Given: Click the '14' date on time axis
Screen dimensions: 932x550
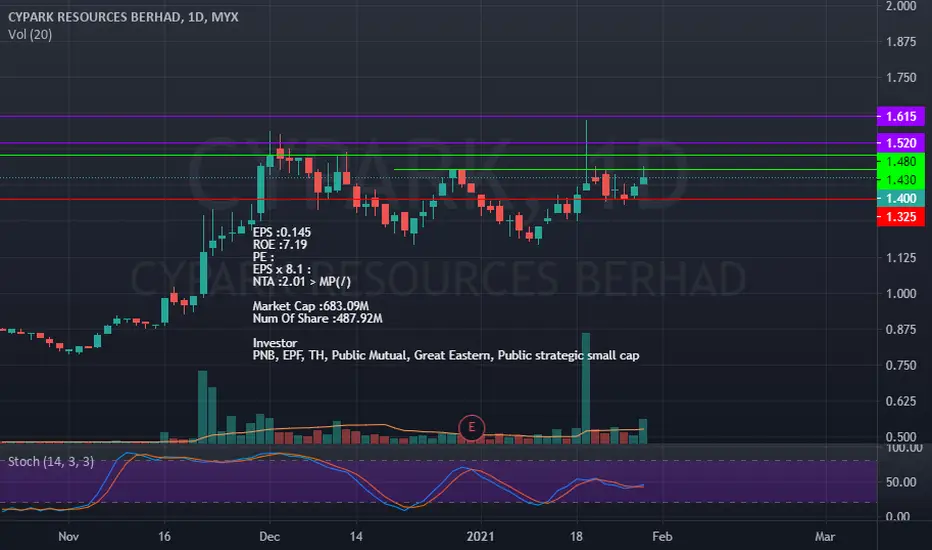Looking at the screenshot, I should coord(355,536).
